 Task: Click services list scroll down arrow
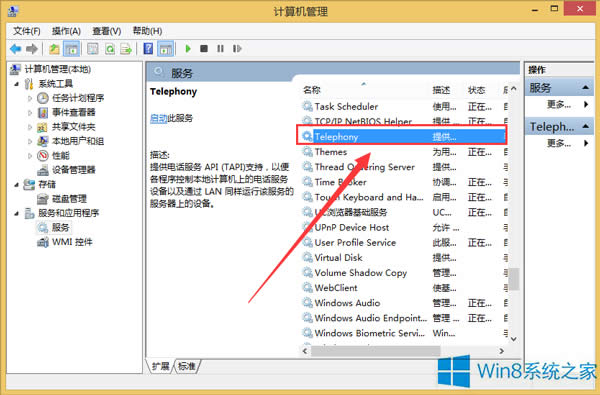(514, 339)
